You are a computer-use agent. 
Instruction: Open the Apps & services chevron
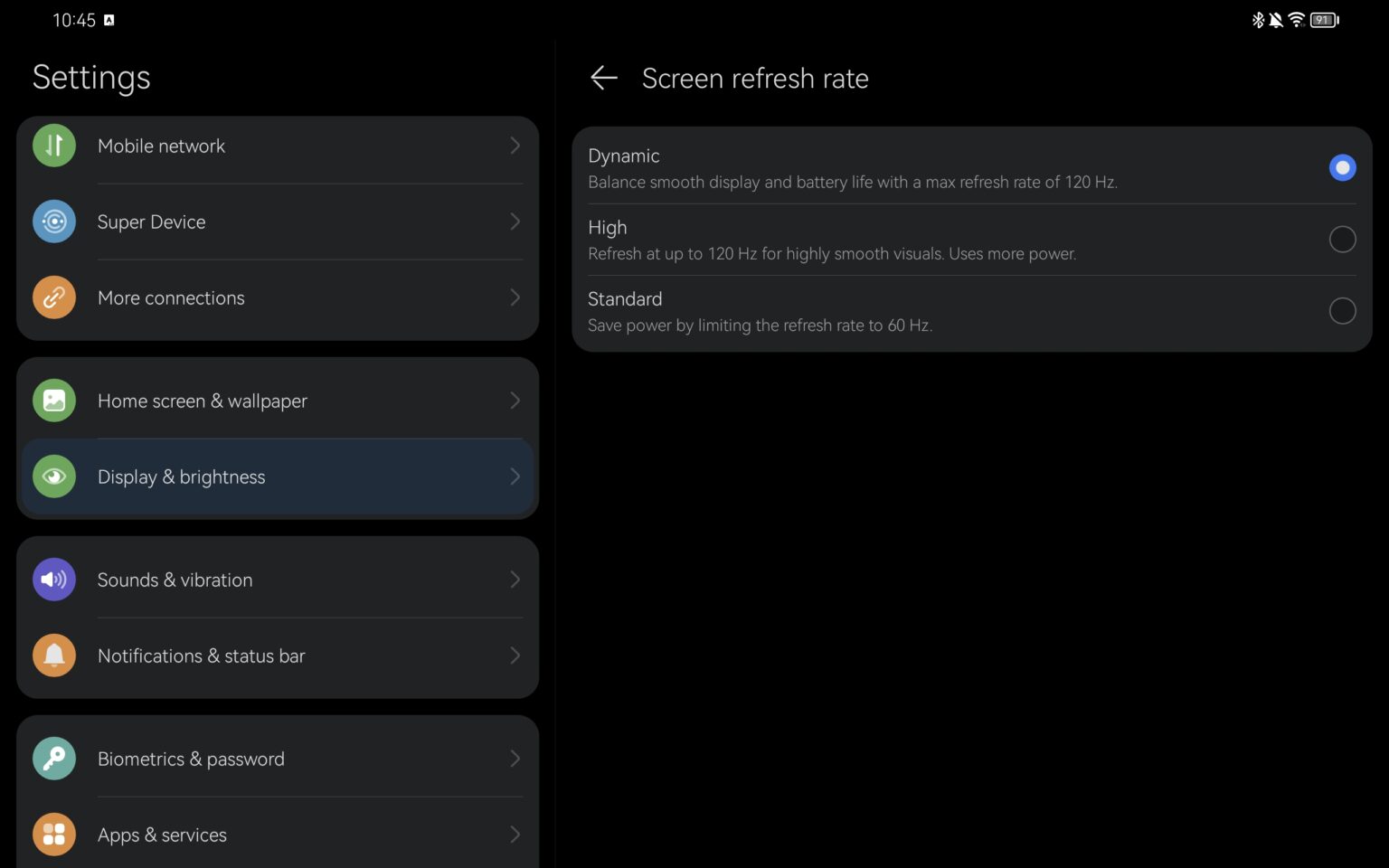point(515,835)
